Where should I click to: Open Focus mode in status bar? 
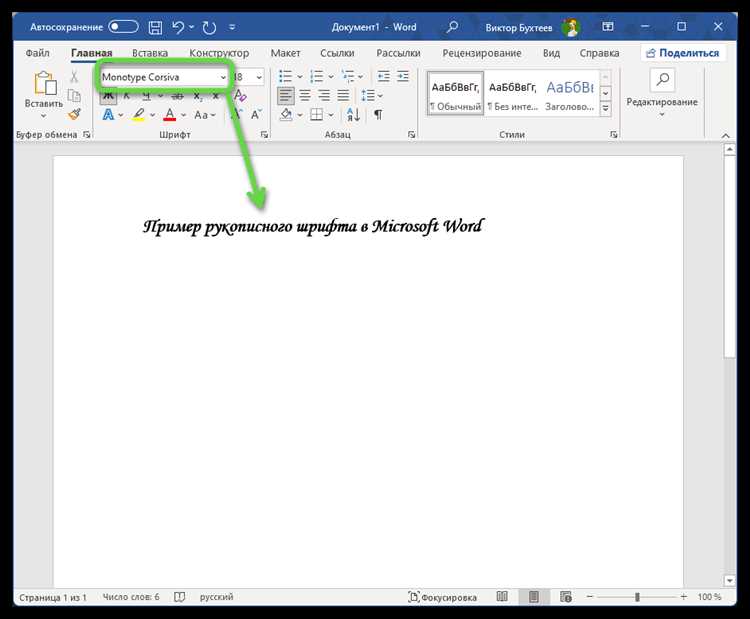click(x=442, y=597)
